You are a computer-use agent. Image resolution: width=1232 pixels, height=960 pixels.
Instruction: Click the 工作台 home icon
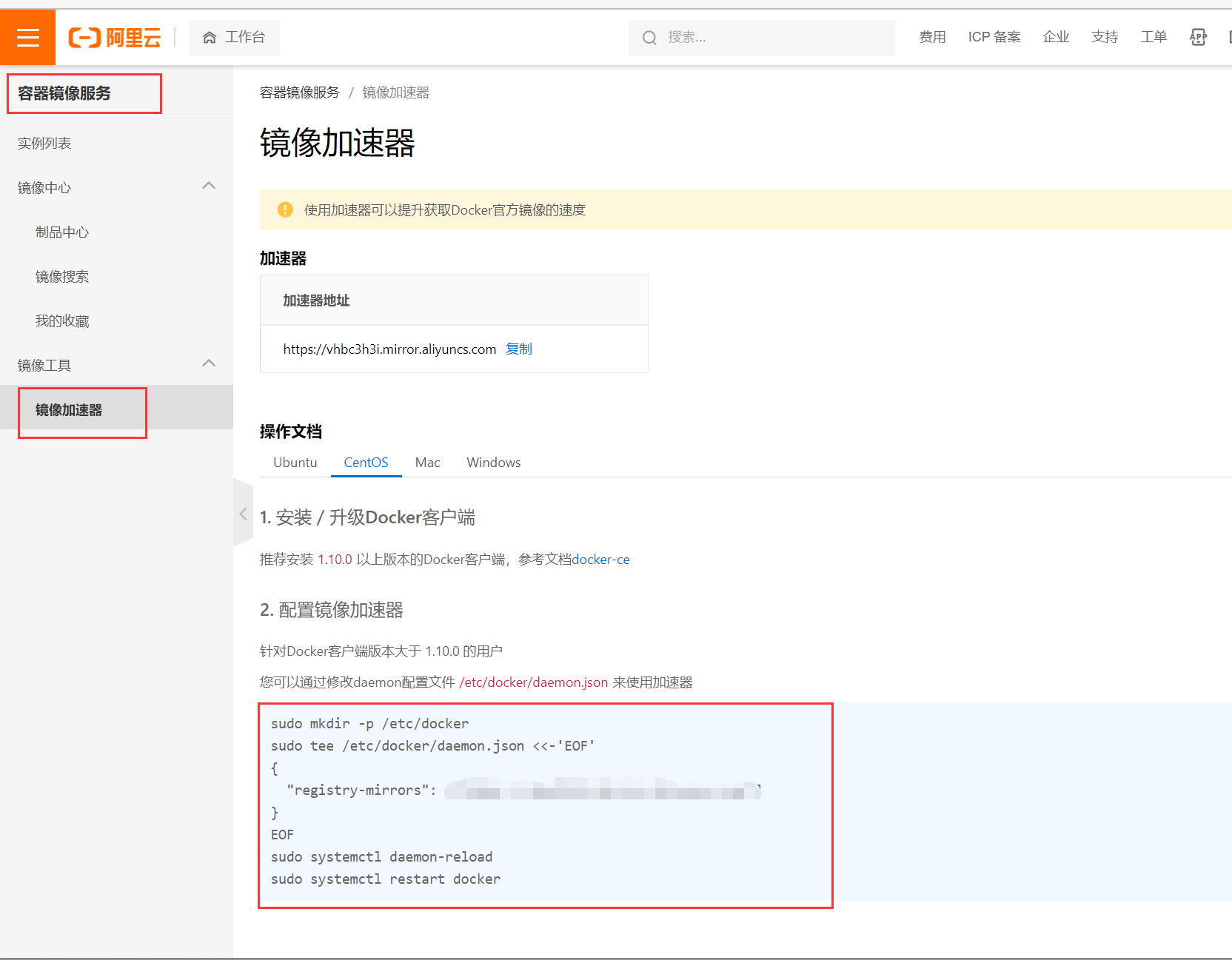pyautogui.click(x=210, y=37)
